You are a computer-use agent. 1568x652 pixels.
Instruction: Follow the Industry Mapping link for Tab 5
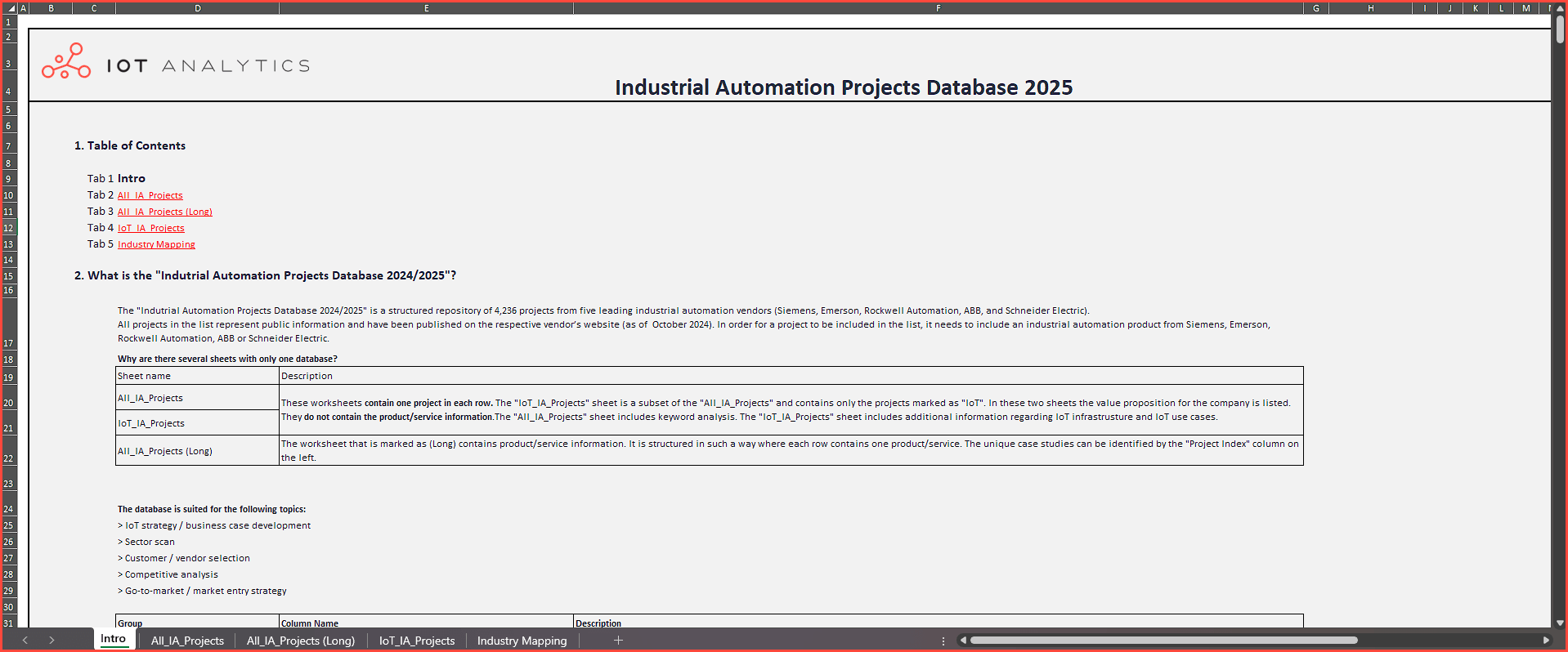click(x=156, y=244)
